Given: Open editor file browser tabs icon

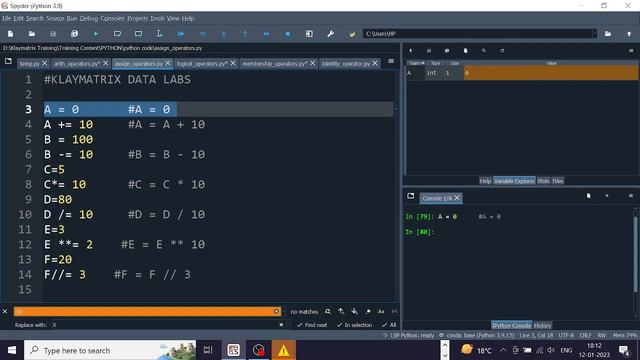Looking at the screenshot, I should tap(8, 61).
